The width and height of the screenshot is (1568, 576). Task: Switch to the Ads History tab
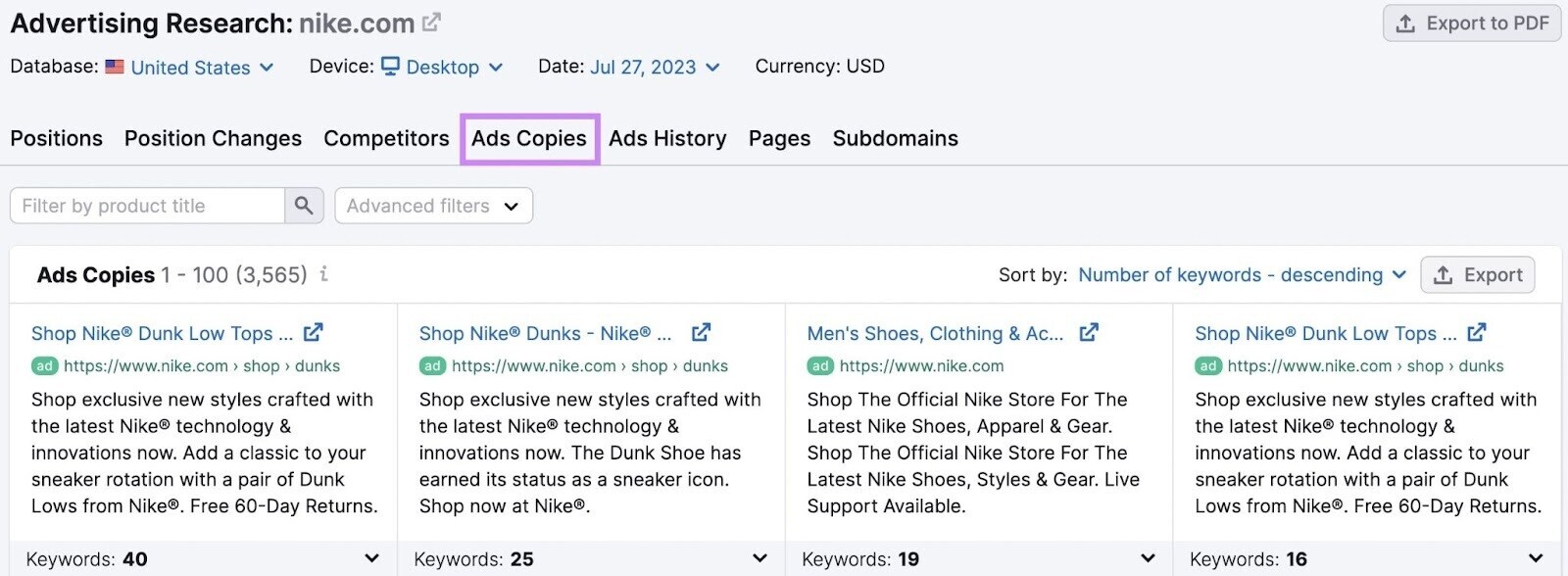(667, 139)
